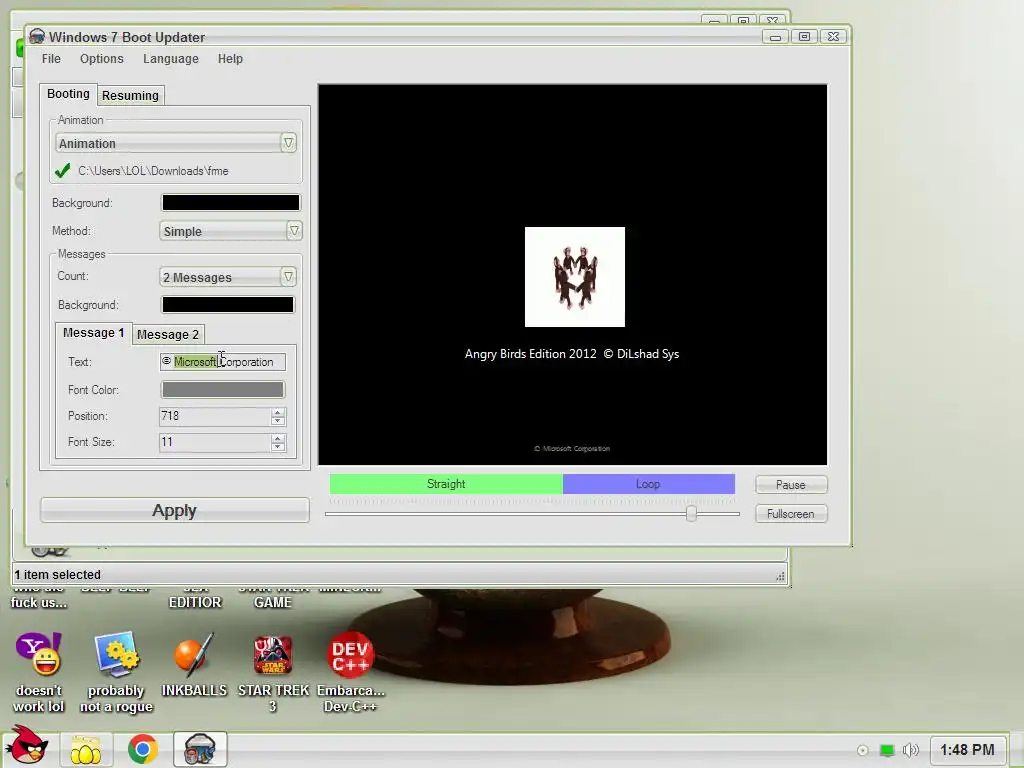Open the Options menu
The image size is (1024, 768).
pyautogui.click(x=101, y=59)
